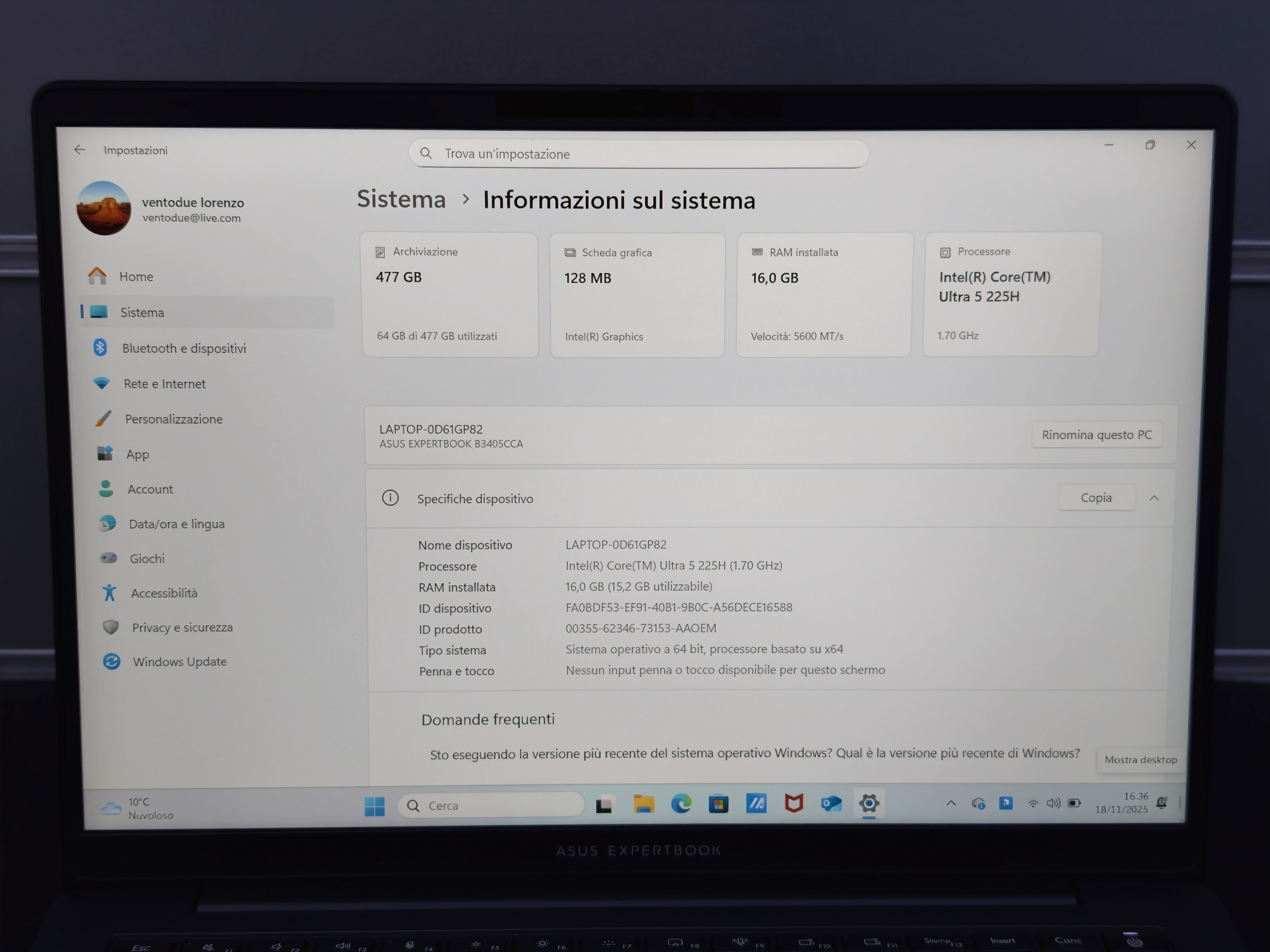Open Privacy e sicurezza shield

[x=111, y=627]
